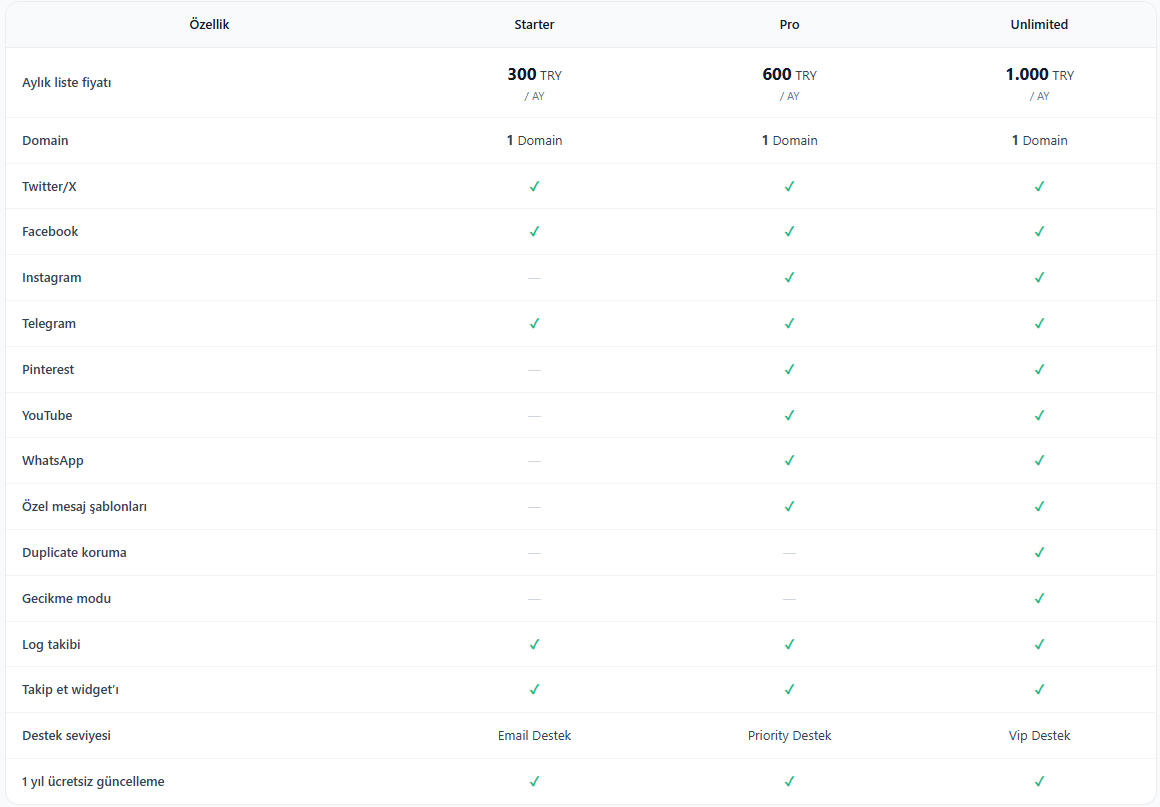Click the WhatsApp checkmark under Pro
The width and height of the screenshot is (1160, 807).
(x=789, y=460)
